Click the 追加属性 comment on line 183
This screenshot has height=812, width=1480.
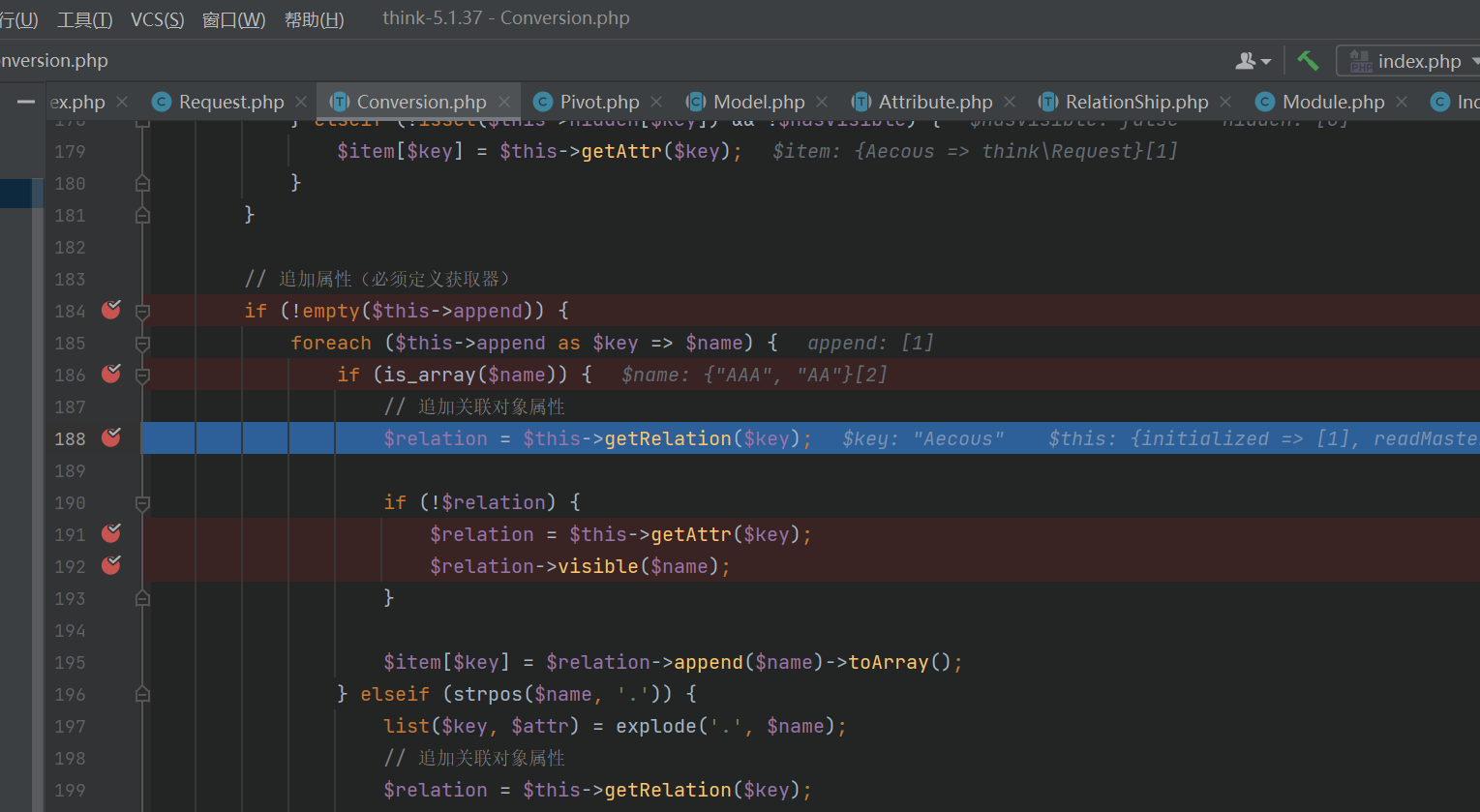click(378, 279)
